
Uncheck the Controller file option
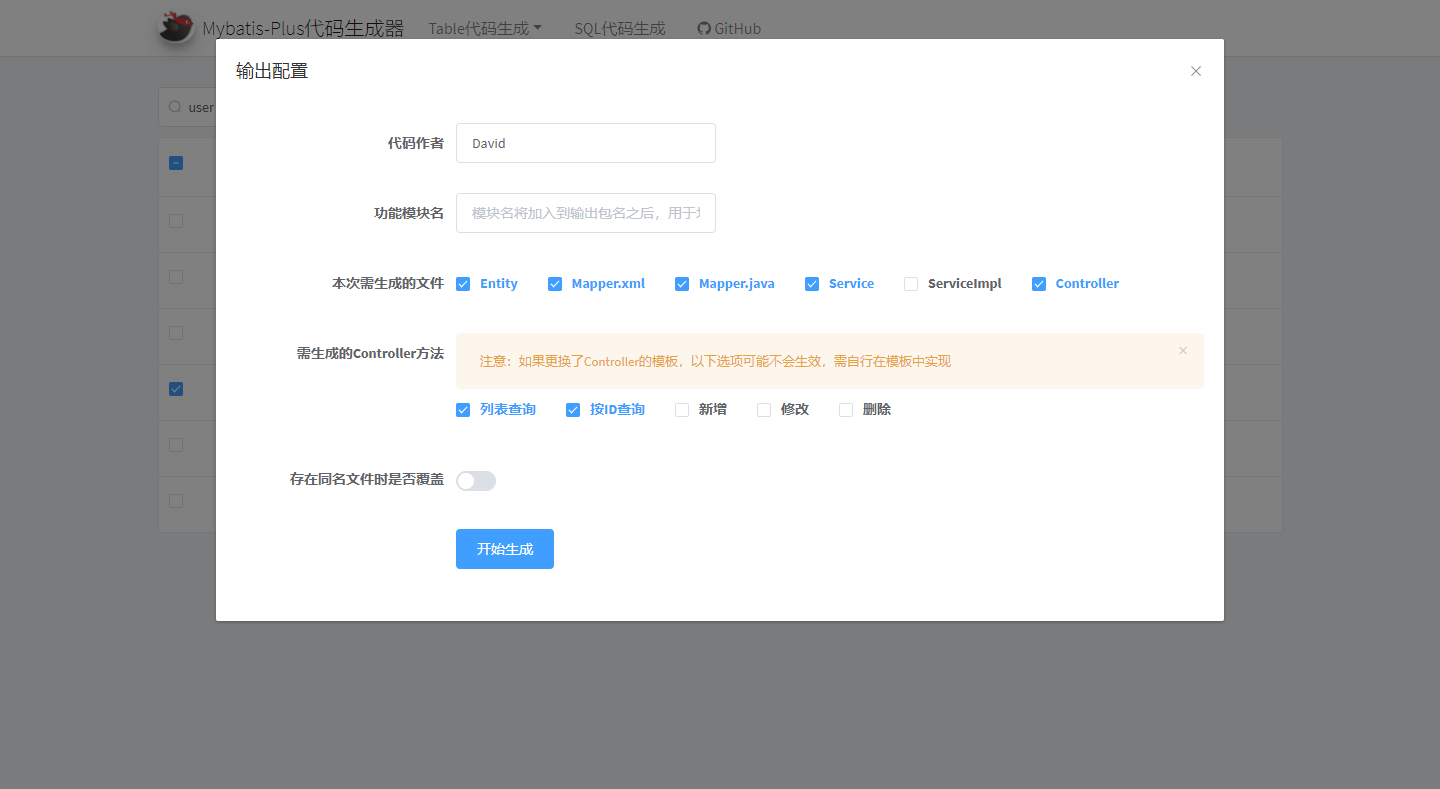[1039, 284]
